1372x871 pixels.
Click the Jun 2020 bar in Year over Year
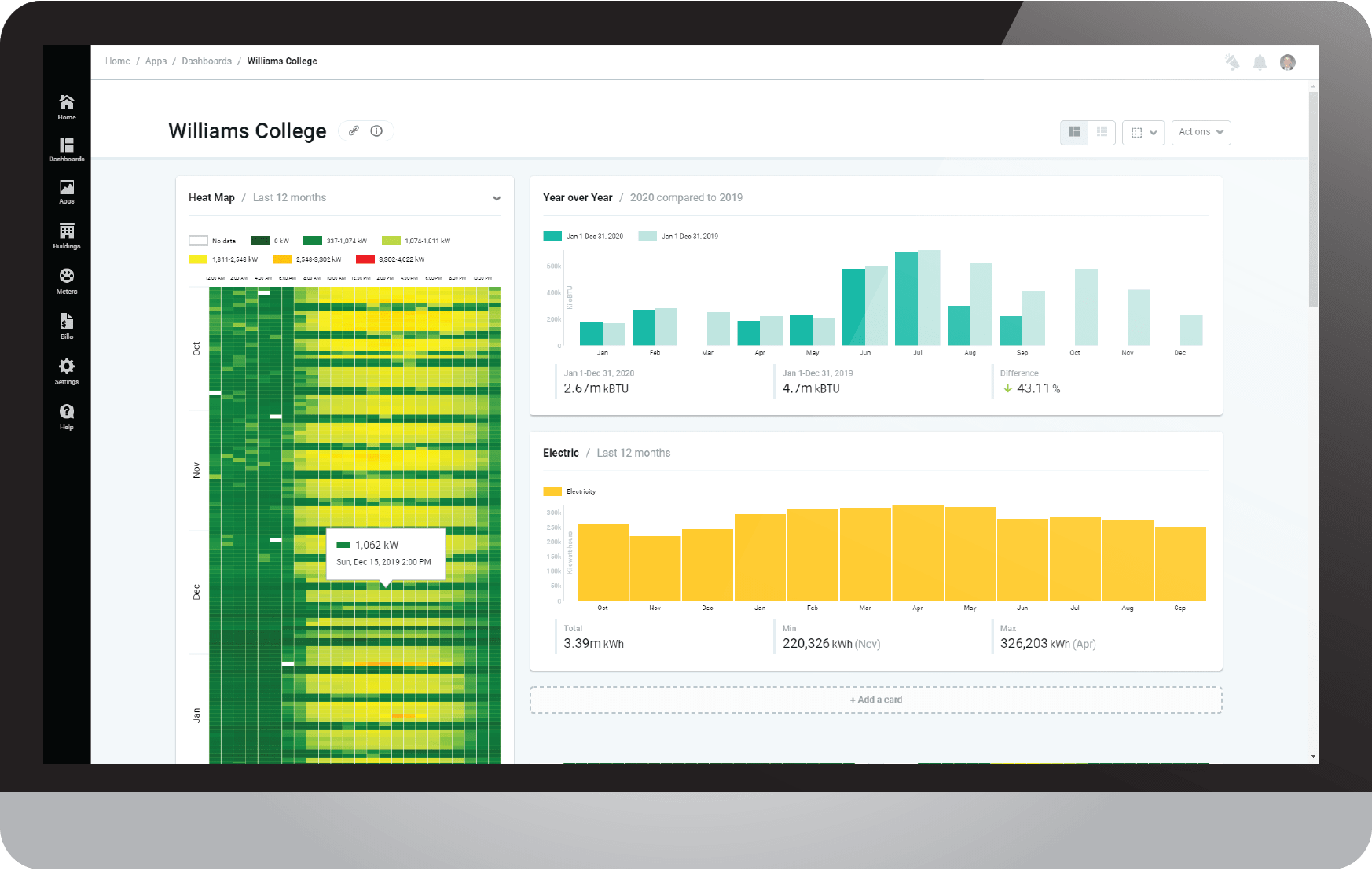[x=853, y=307]
